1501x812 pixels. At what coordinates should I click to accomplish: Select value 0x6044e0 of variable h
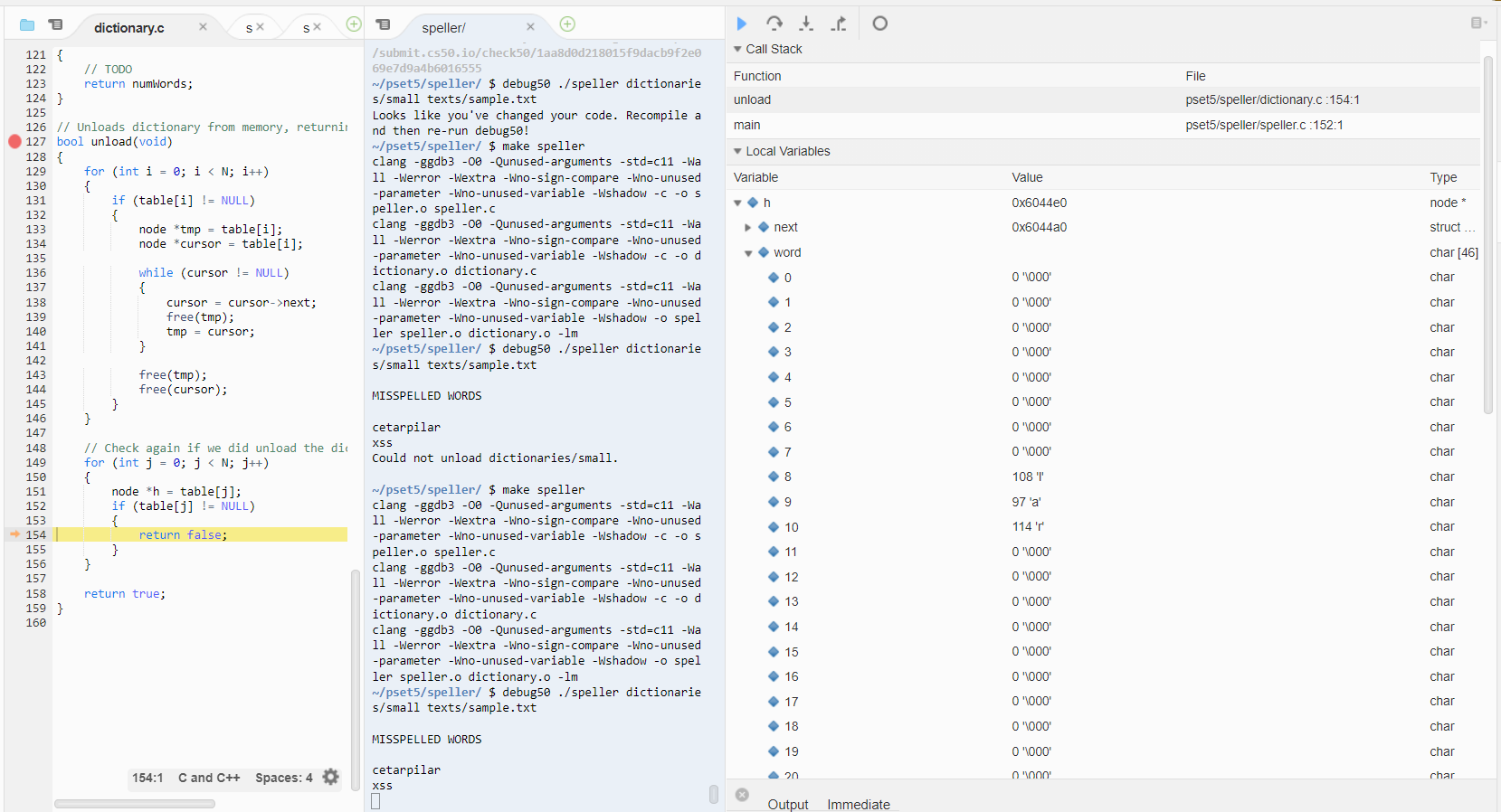click(x=1039, y=203)
